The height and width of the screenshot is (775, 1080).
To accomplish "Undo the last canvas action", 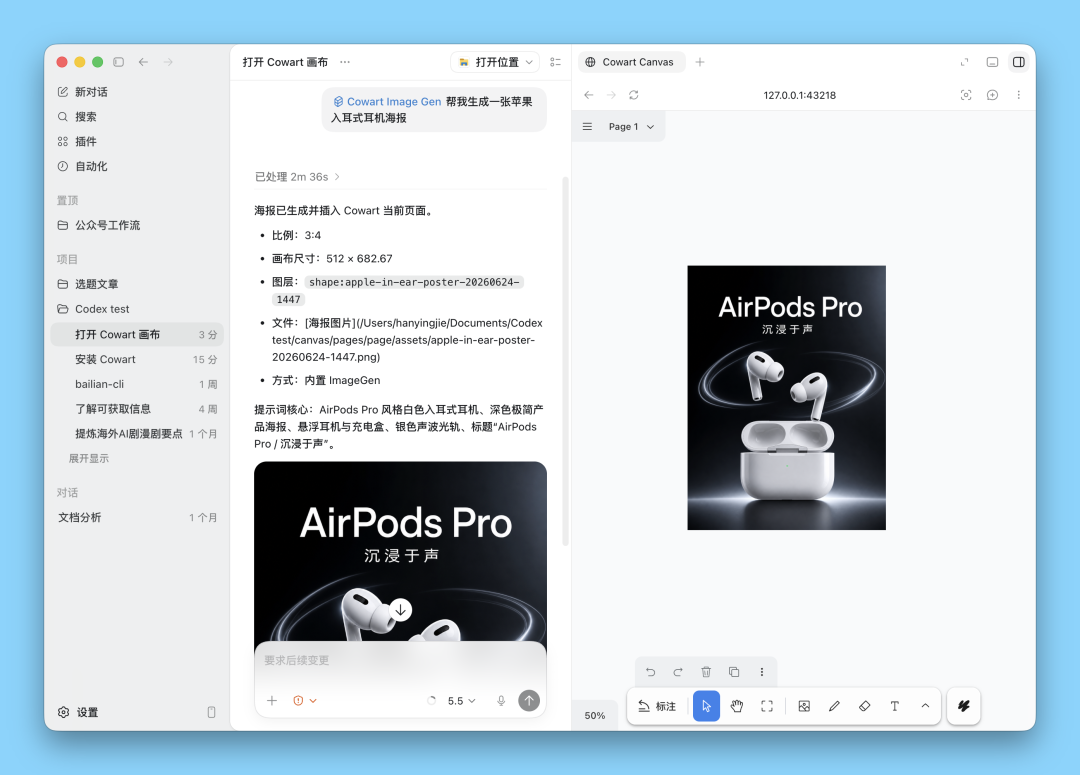I will (x=650, y=672).
